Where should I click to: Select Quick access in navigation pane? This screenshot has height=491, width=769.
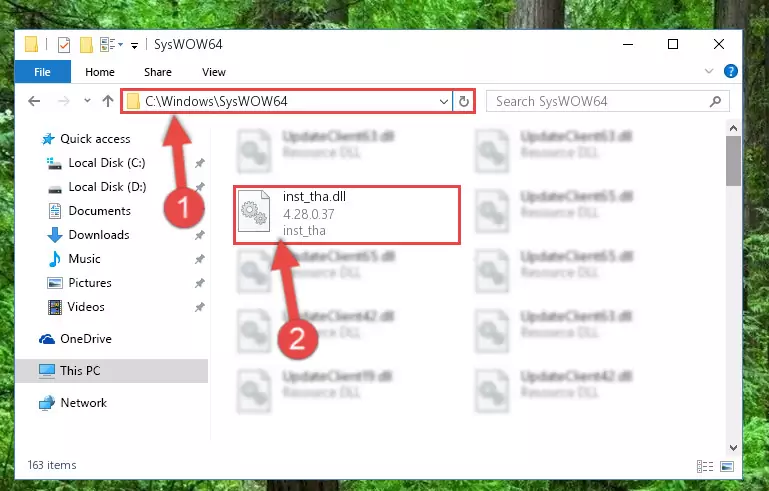click(95, 139)
